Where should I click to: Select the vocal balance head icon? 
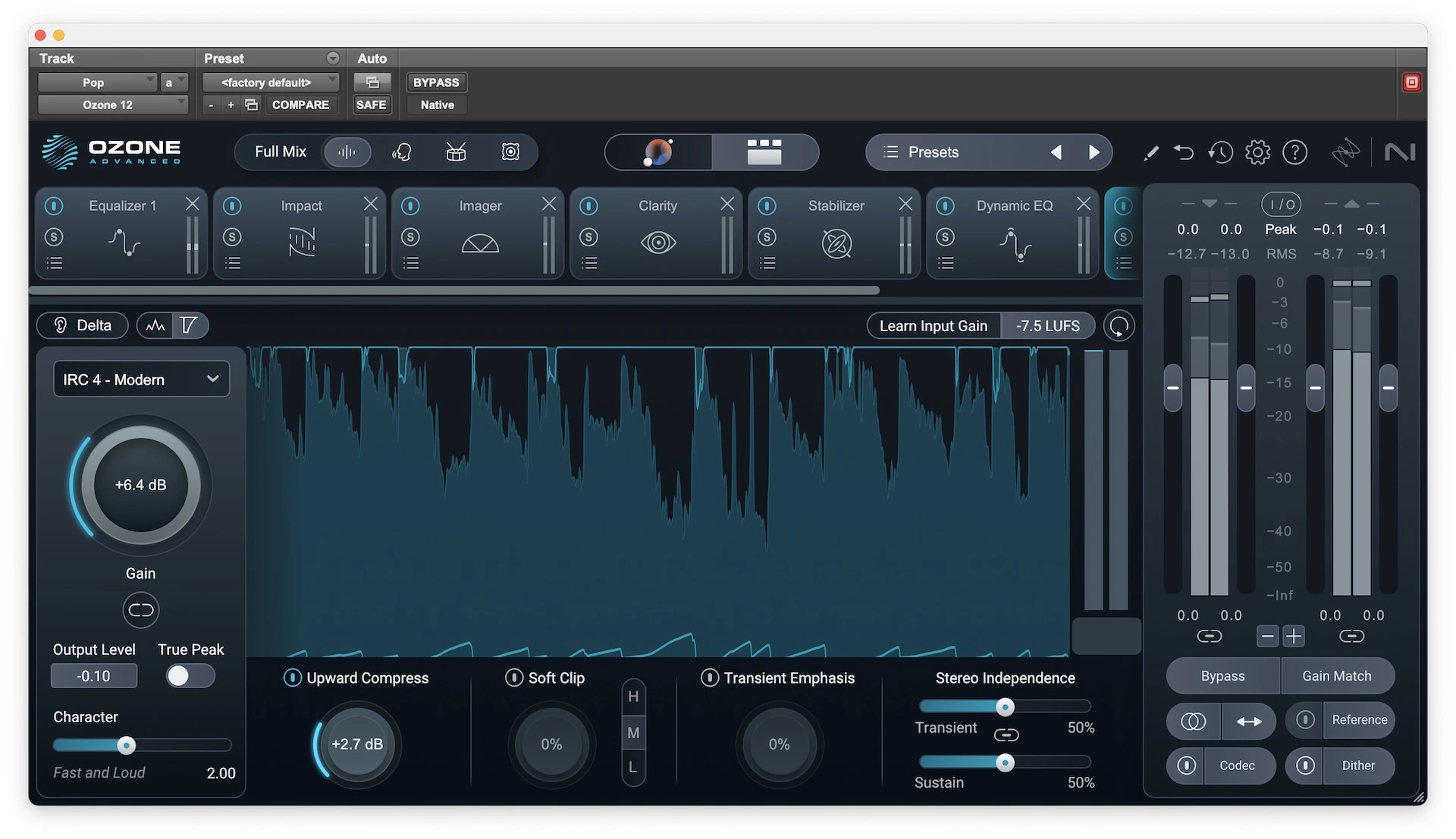401,152
